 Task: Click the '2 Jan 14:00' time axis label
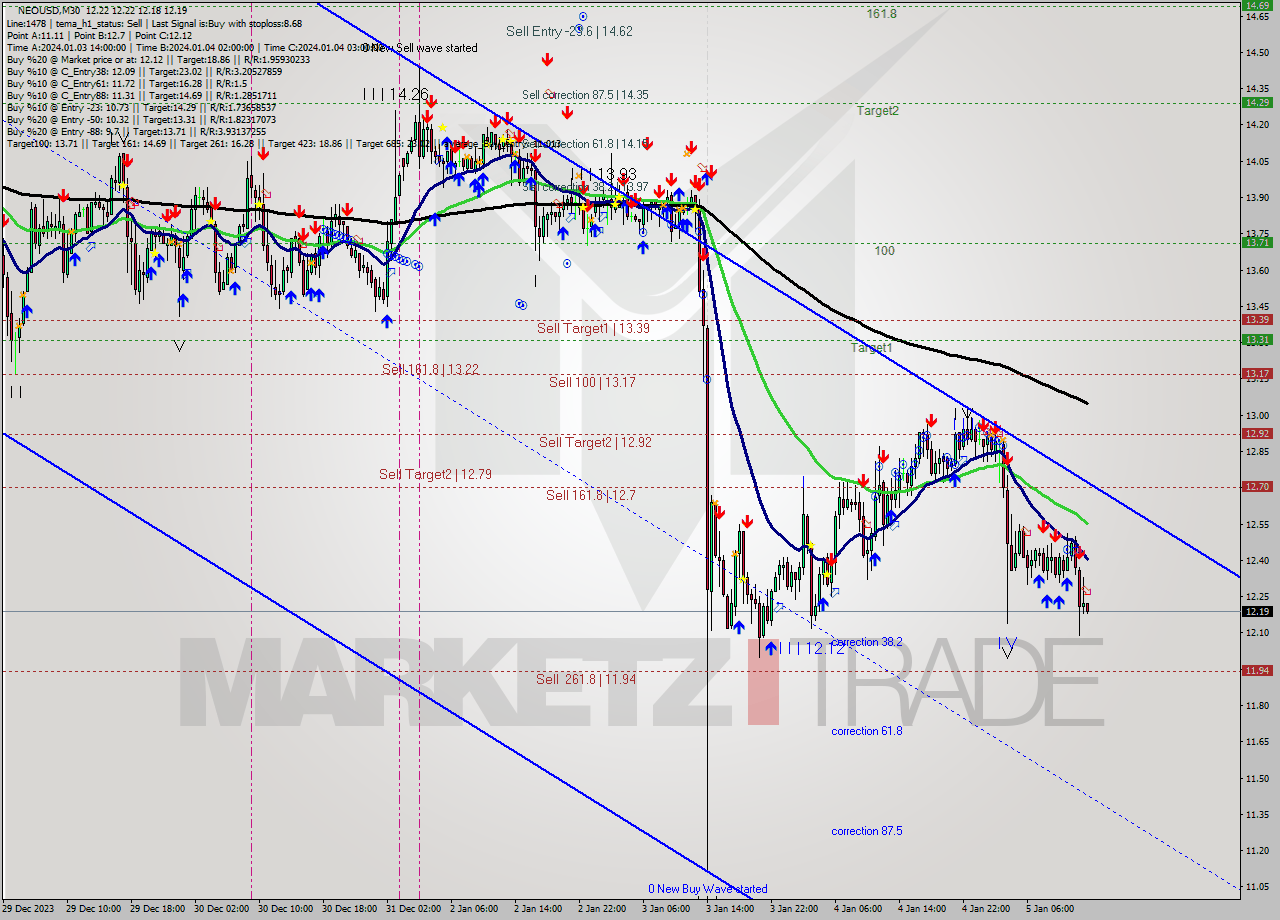pos(537,909)
